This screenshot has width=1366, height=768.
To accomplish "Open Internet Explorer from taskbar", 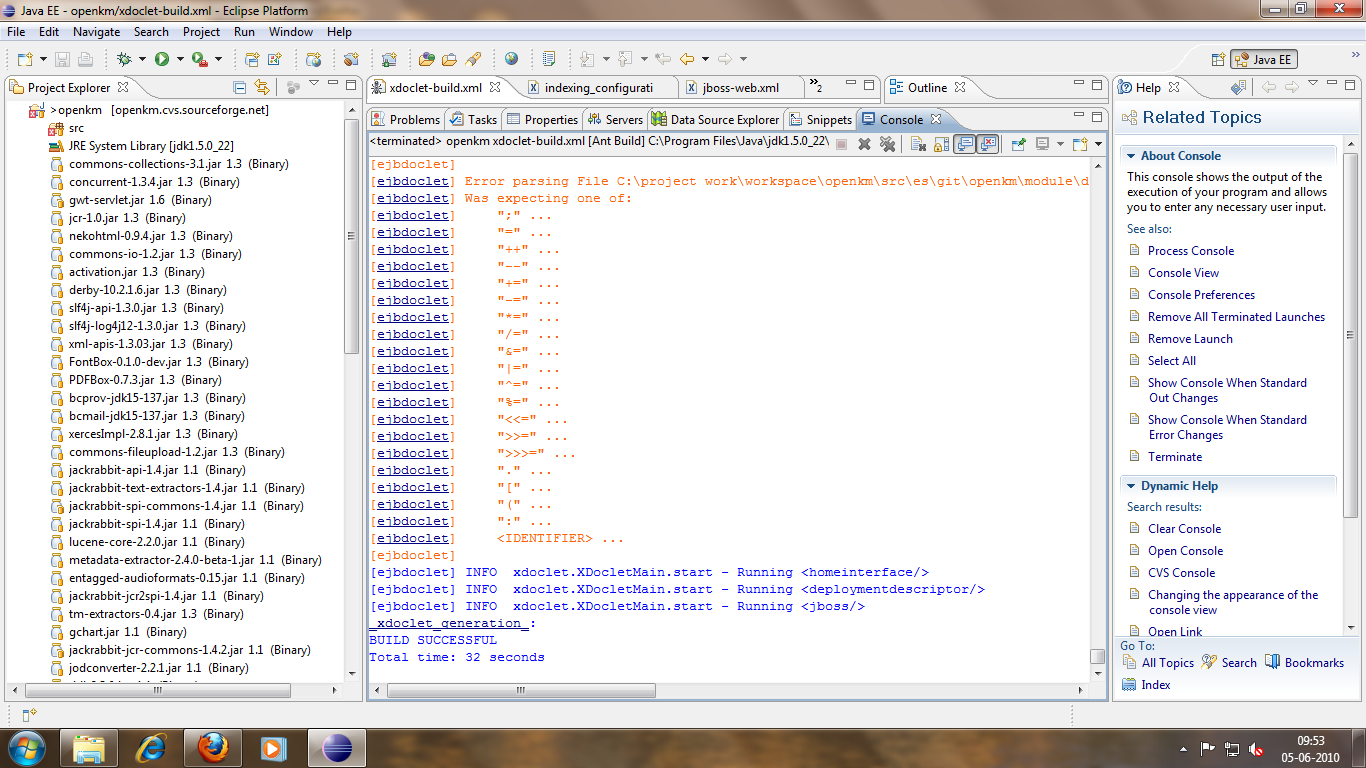I will click(x=151, y=747).
